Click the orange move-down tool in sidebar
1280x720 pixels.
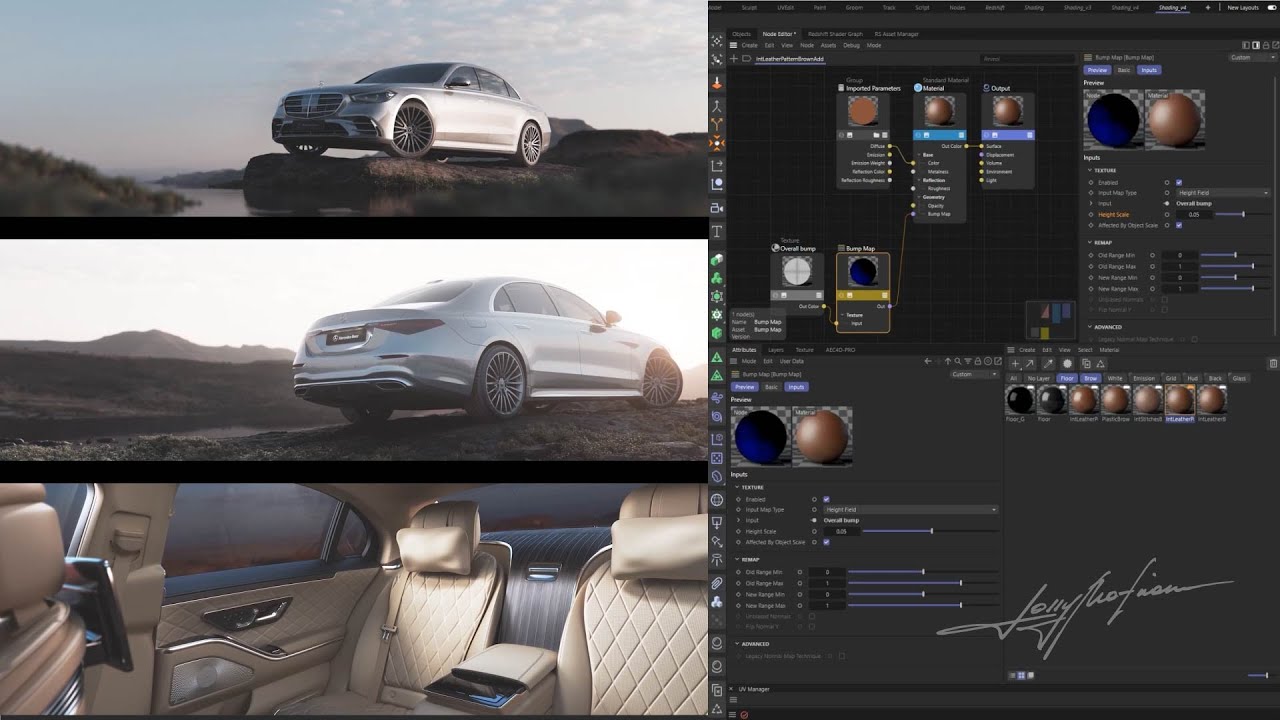[717, 83]
